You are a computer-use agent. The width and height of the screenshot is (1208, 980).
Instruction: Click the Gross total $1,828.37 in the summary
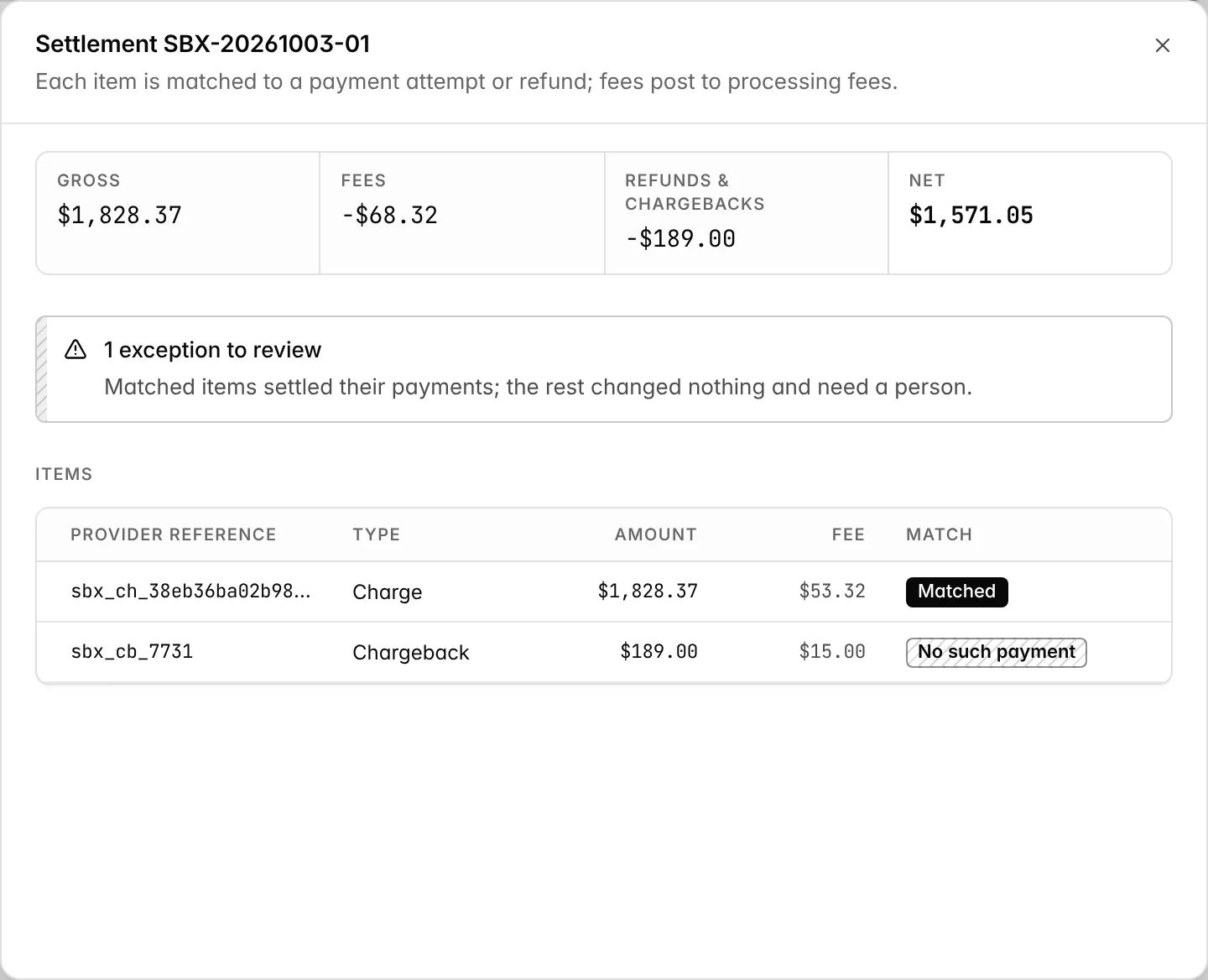pos(119,216)
